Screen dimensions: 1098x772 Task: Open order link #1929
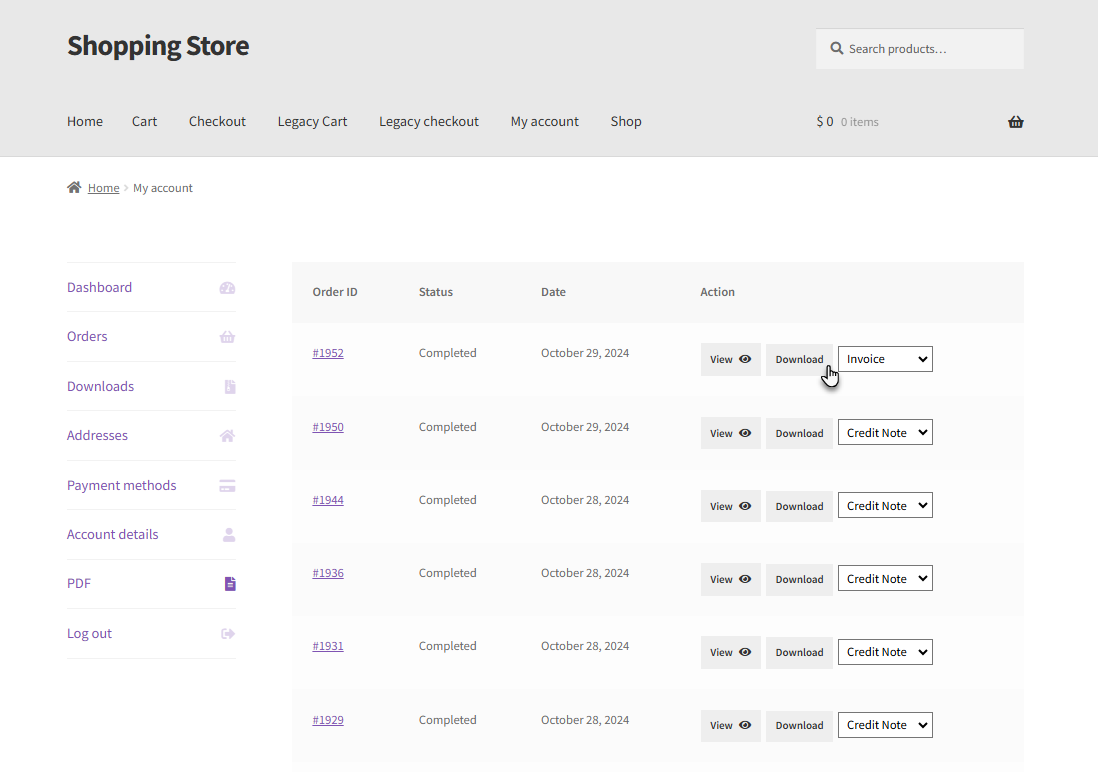click(328, 720)
